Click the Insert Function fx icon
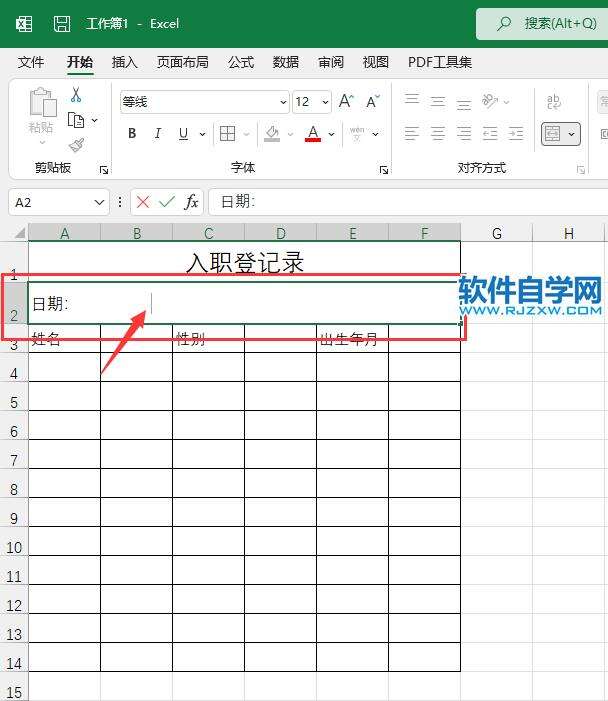The height and width of the screenshot is (701, 608). [x=191, y=202]
